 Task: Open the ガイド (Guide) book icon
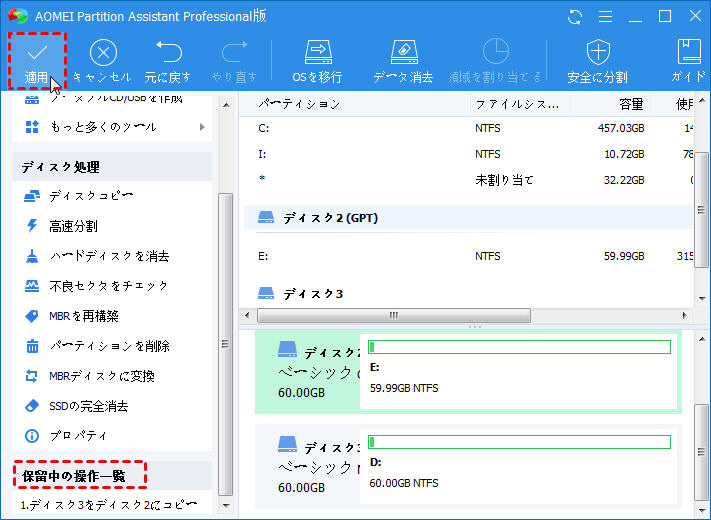[x=689, y=51]
